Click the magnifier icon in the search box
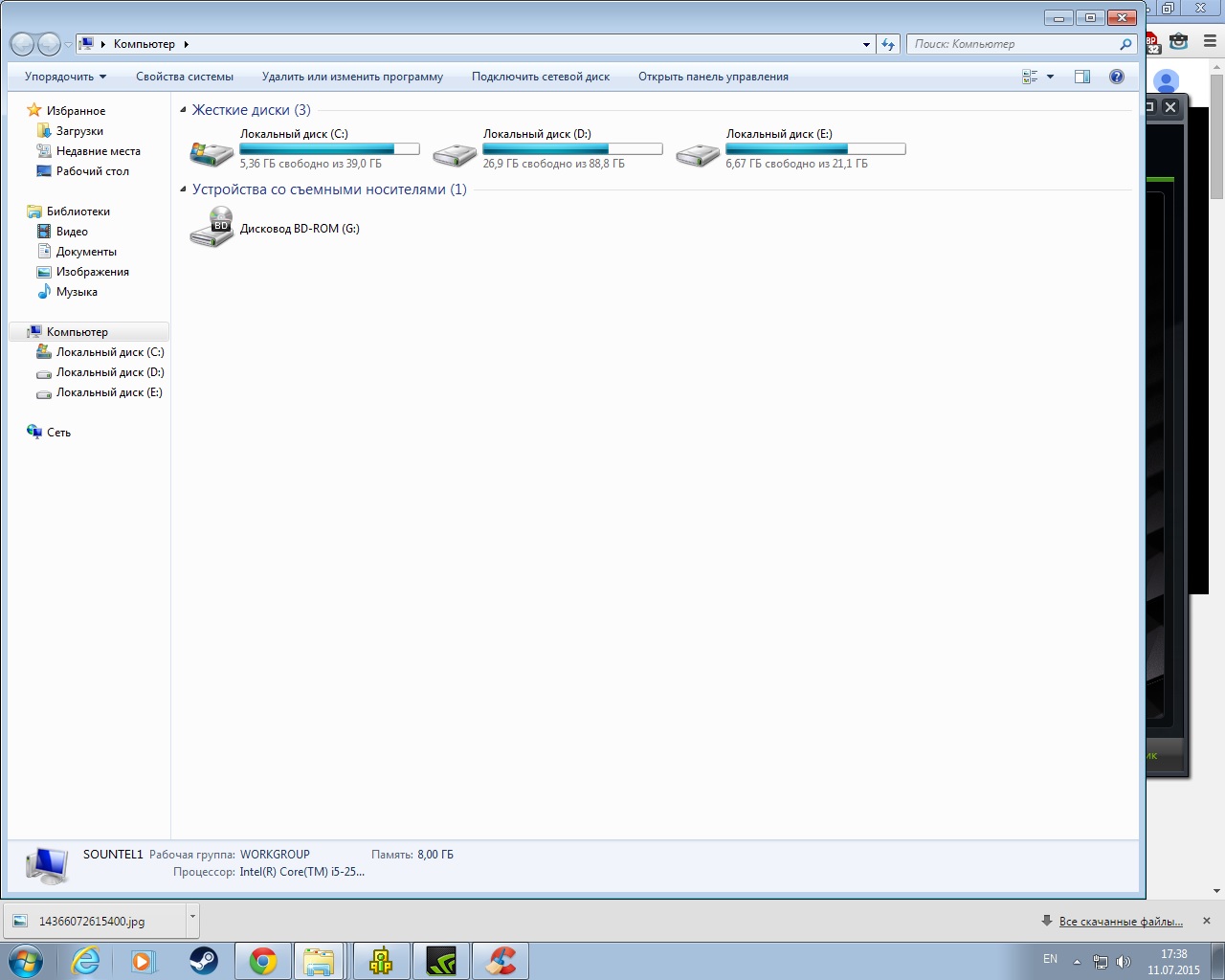 [1125, 44]
